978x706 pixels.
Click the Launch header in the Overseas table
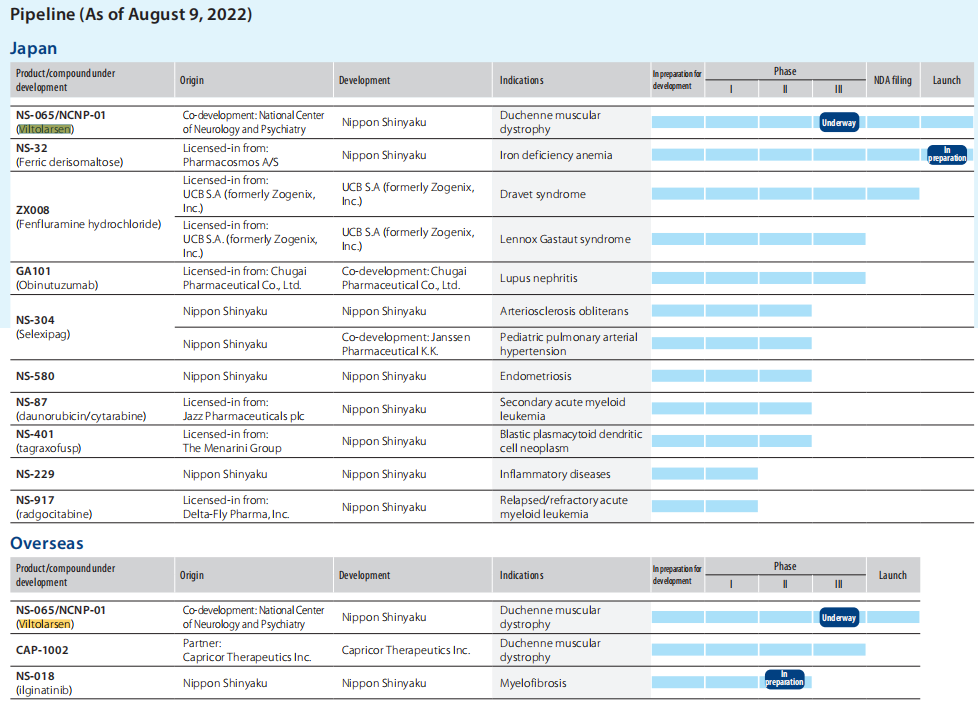coord(892,575)
